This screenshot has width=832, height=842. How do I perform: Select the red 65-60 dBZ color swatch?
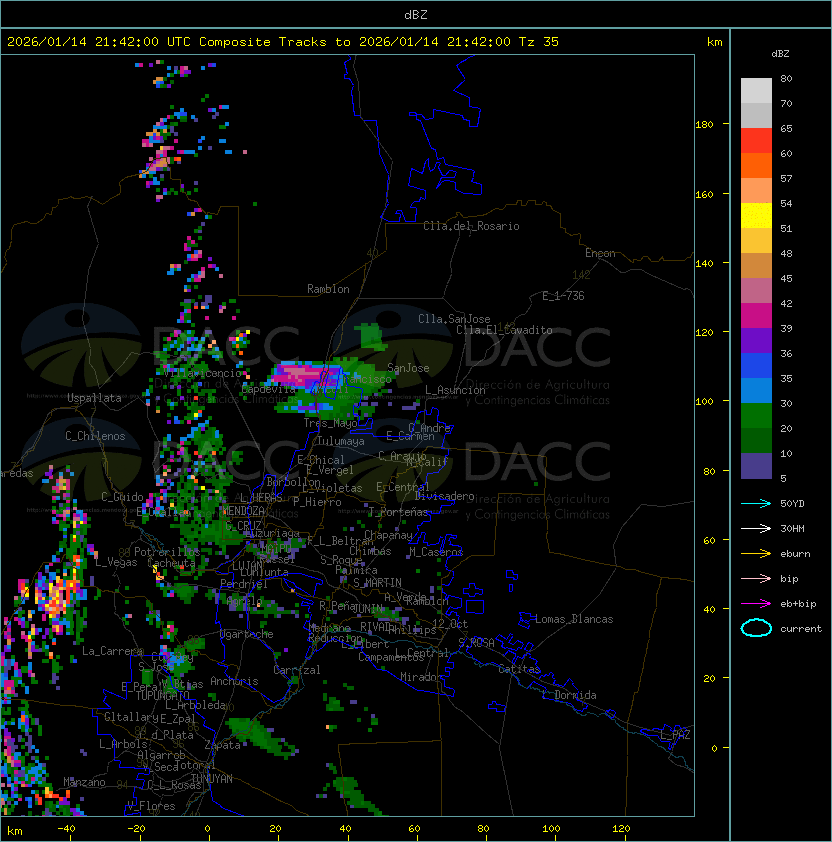click(x=756, y=141)
